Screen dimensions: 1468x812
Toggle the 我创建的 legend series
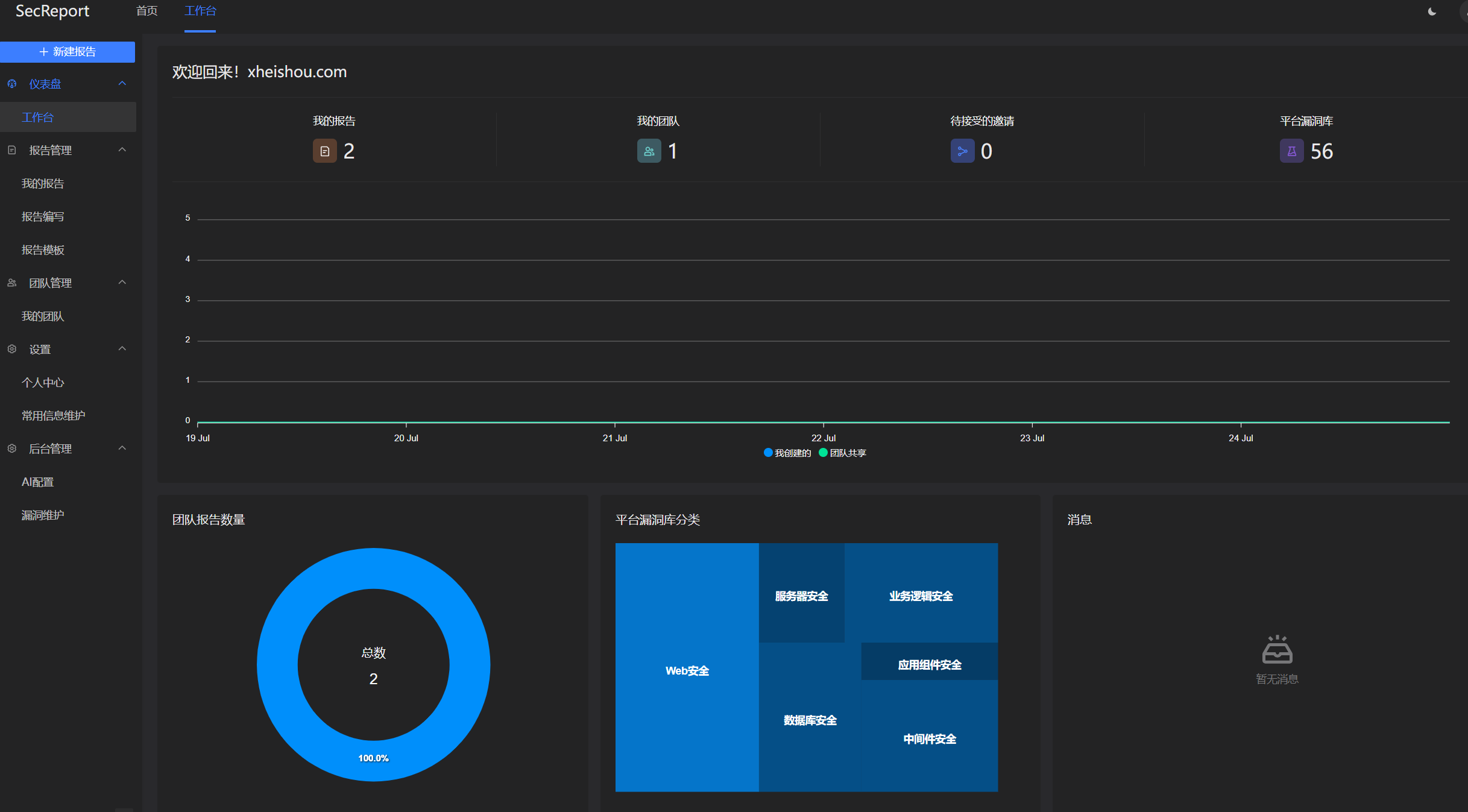787,453
